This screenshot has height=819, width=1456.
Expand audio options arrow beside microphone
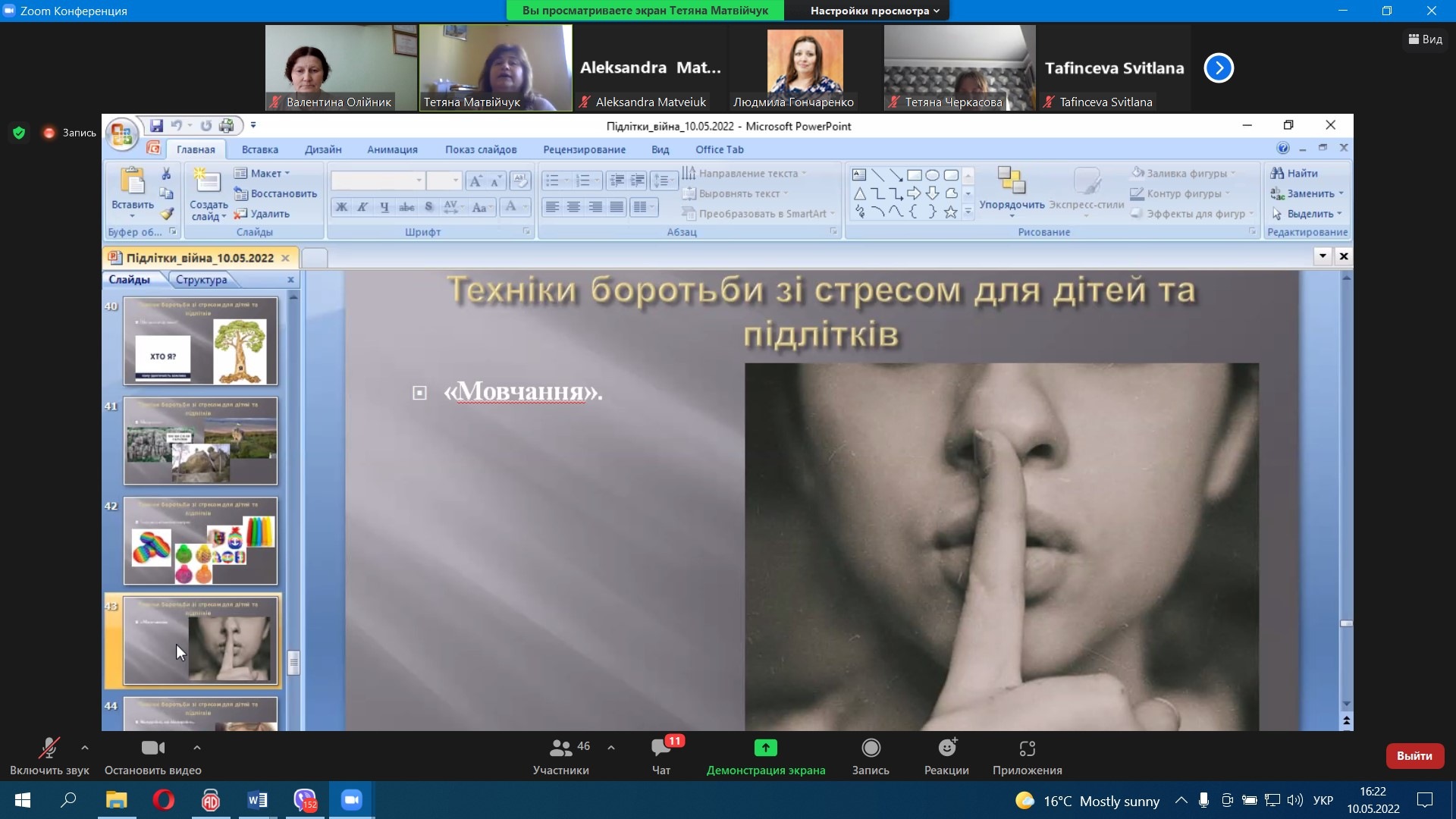85,748
